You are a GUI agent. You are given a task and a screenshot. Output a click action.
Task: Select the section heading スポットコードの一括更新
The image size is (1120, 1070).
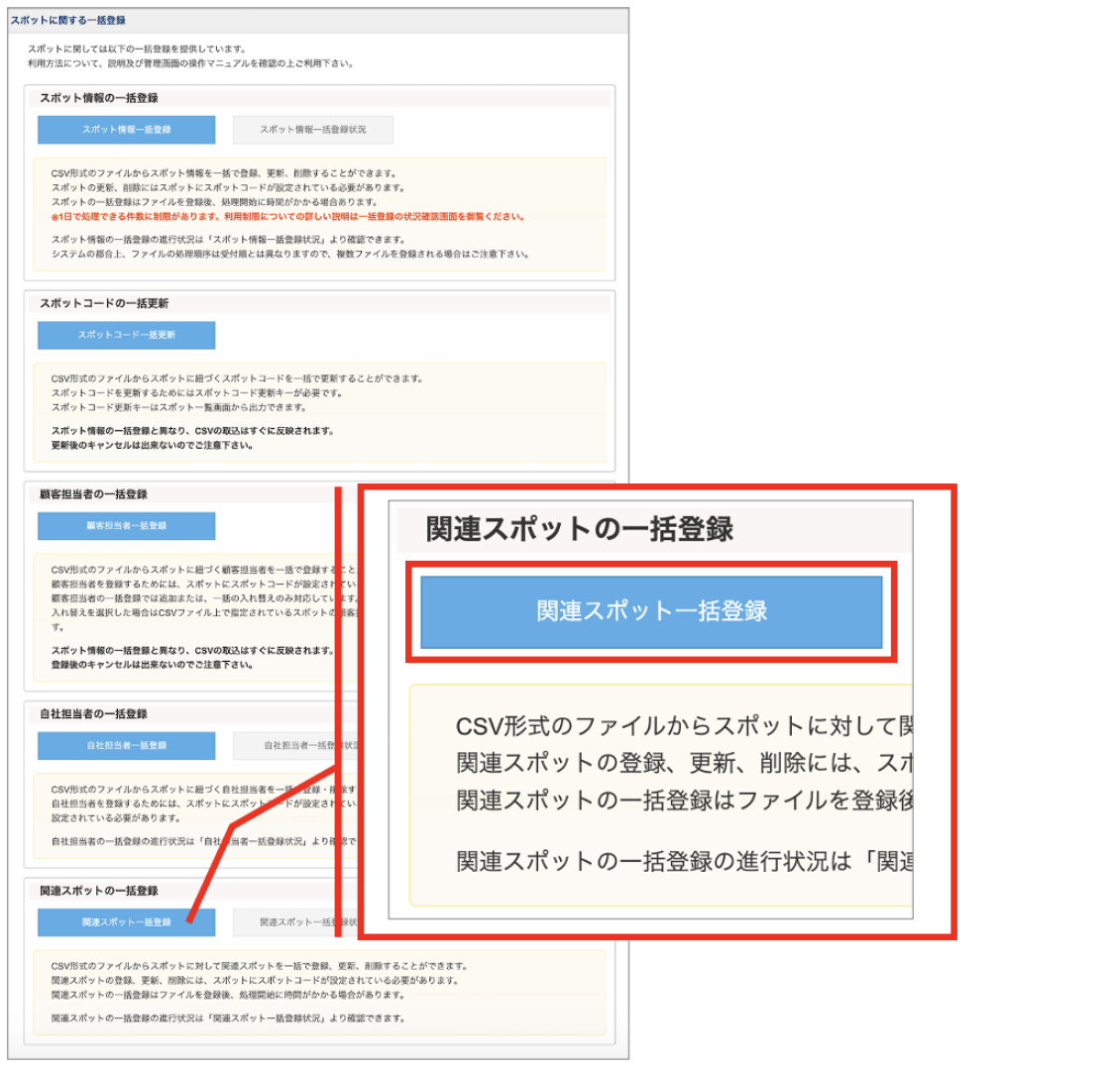[x=104, y=303]
